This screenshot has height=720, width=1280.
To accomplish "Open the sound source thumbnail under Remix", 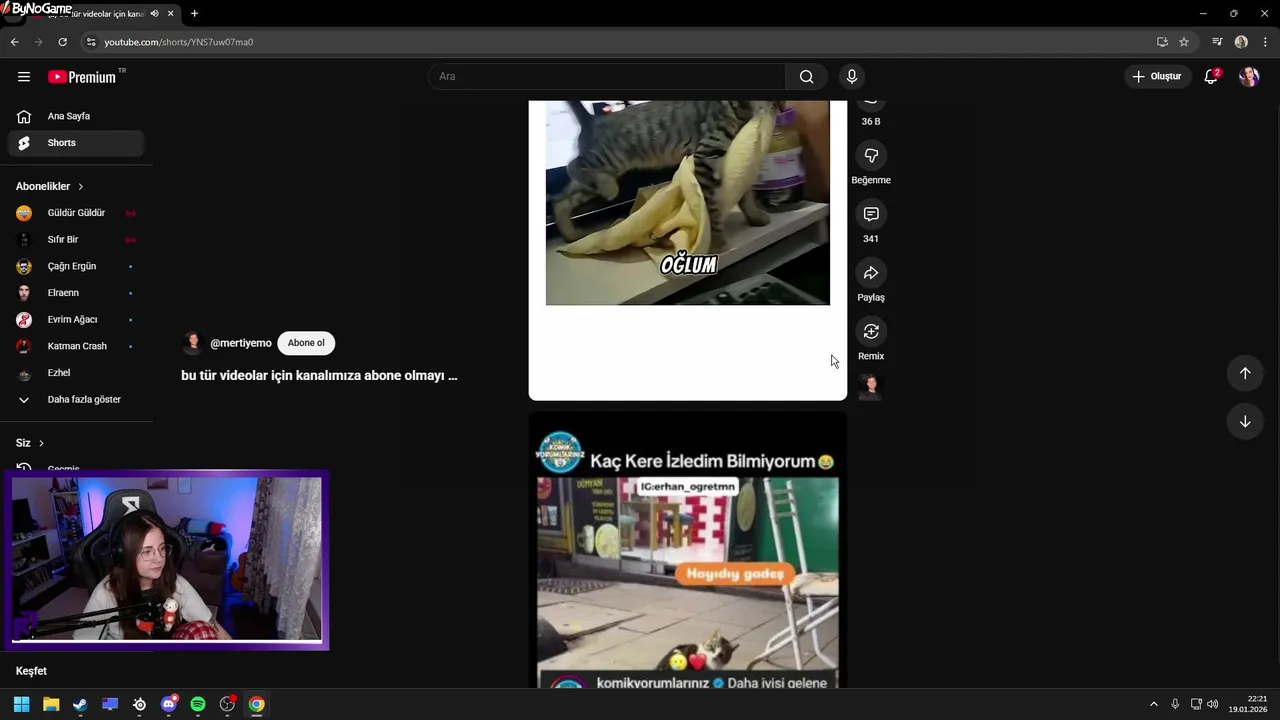I will click(871, 386).
